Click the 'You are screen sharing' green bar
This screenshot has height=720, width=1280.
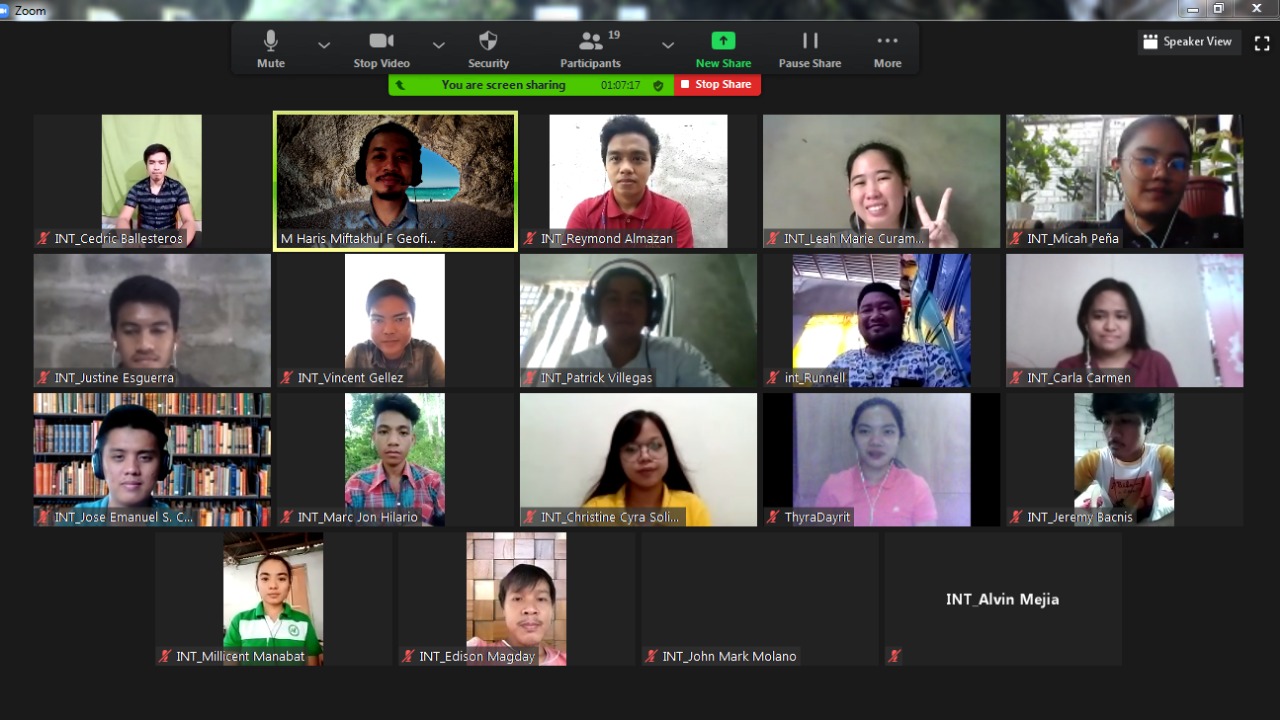504,85
